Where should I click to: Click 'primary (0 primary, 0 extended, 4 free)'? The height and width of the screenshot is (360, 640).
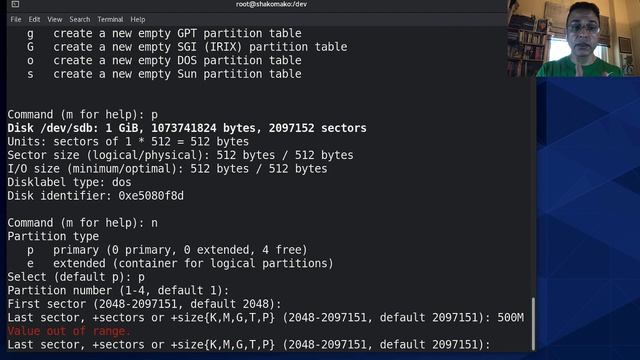point(180,250)
